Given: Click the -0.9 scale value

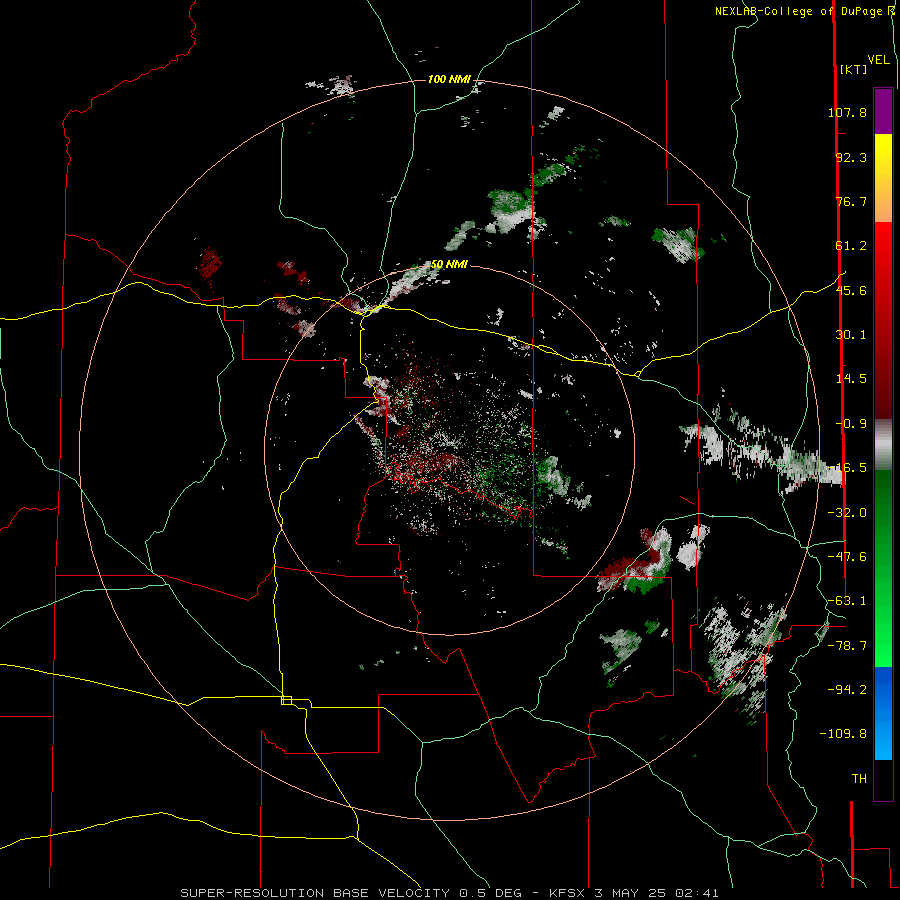Looking at the screenshot, I should 851,424.
